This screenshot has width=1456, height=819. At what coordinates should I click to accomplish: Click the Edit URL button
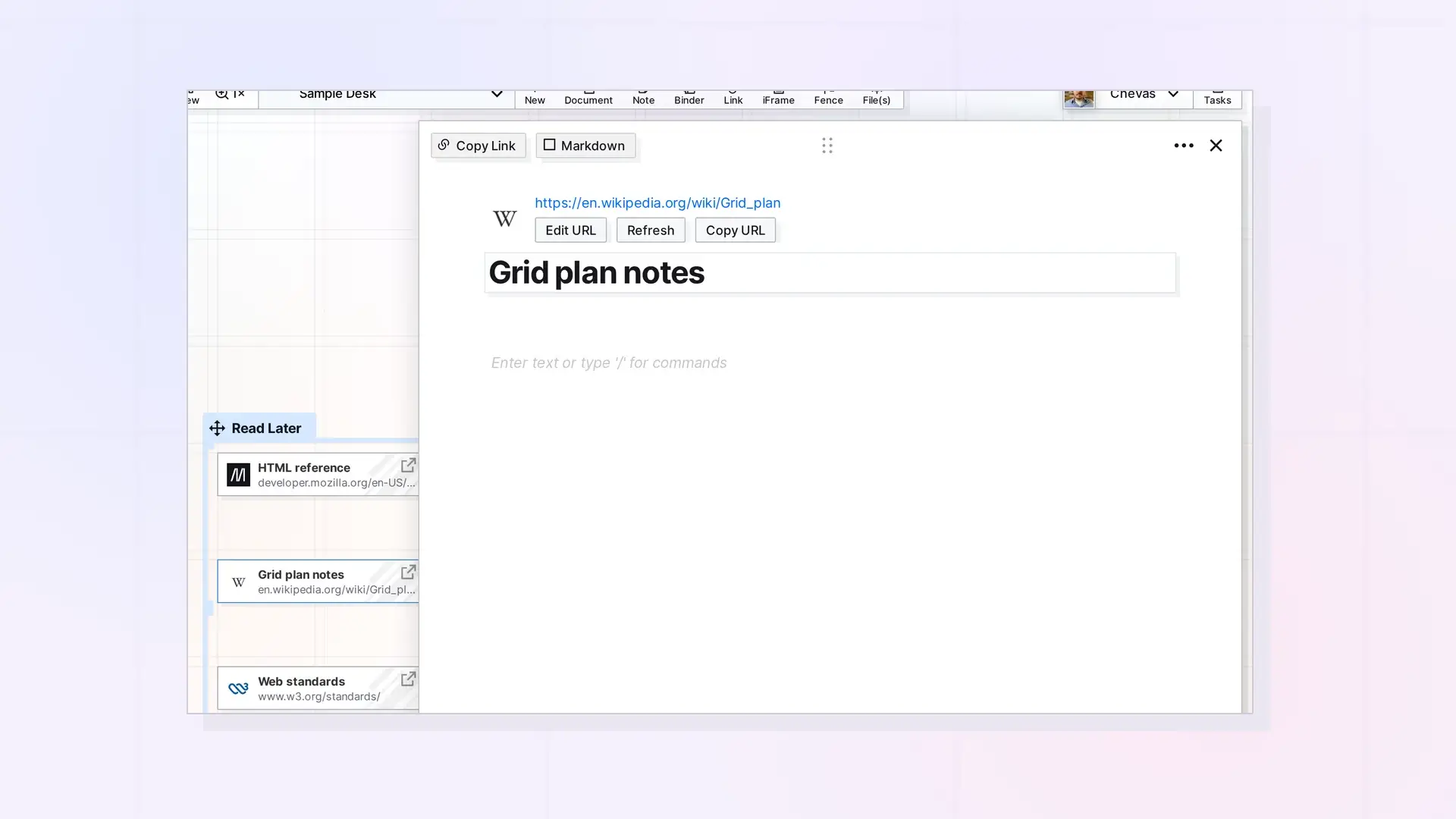tap(570, 230)
